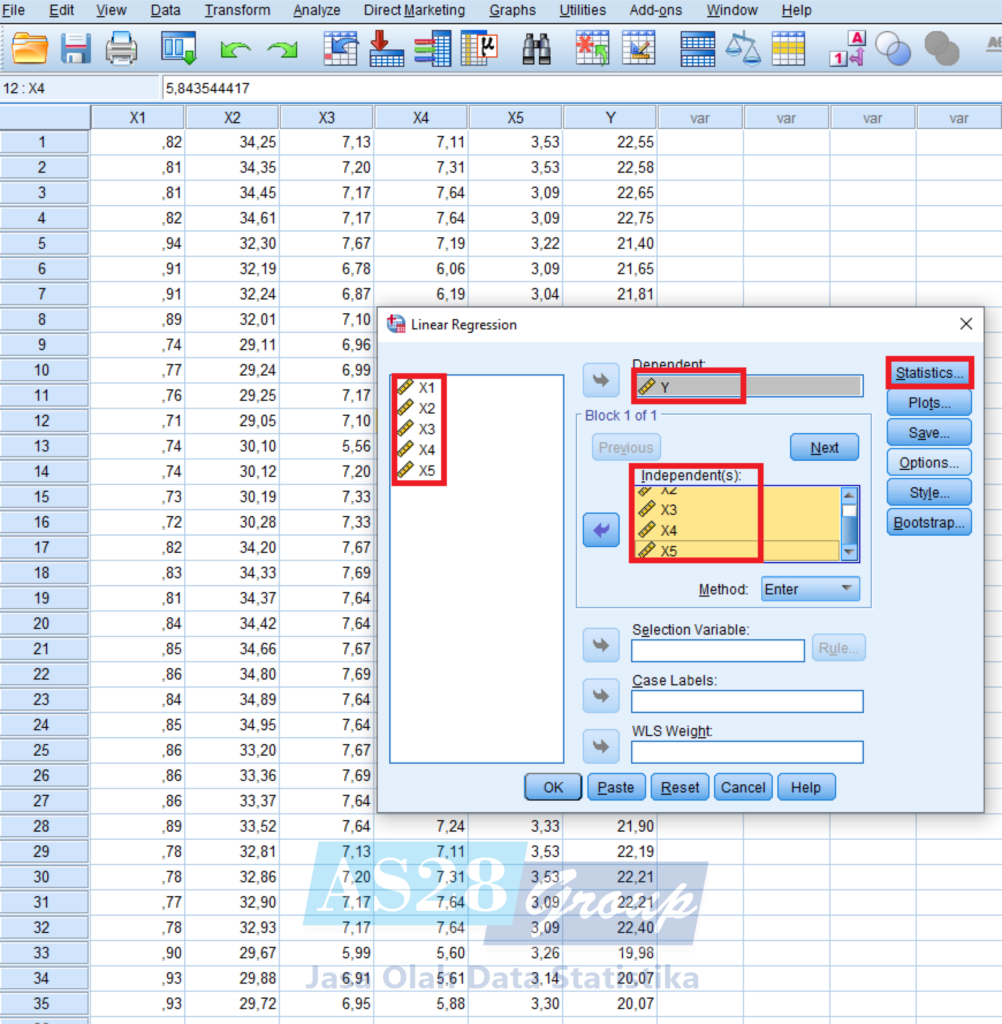Screen dimensions: 1002x1024
Task: Open the Analyze menu
Action: (316, 10)
